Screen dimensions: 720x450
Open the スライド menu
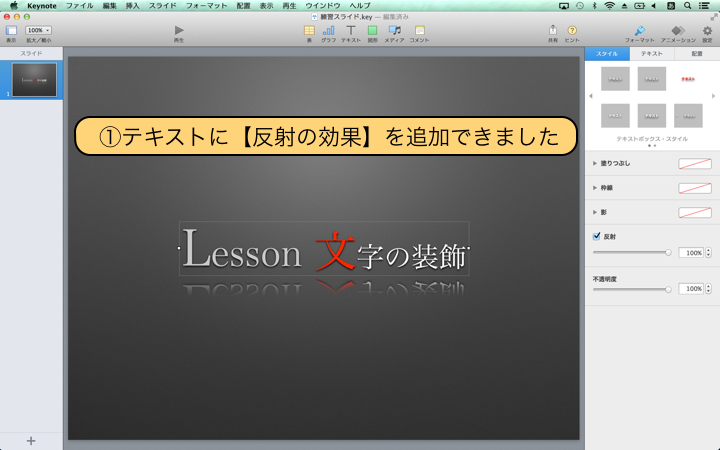(x=163, y=6)
